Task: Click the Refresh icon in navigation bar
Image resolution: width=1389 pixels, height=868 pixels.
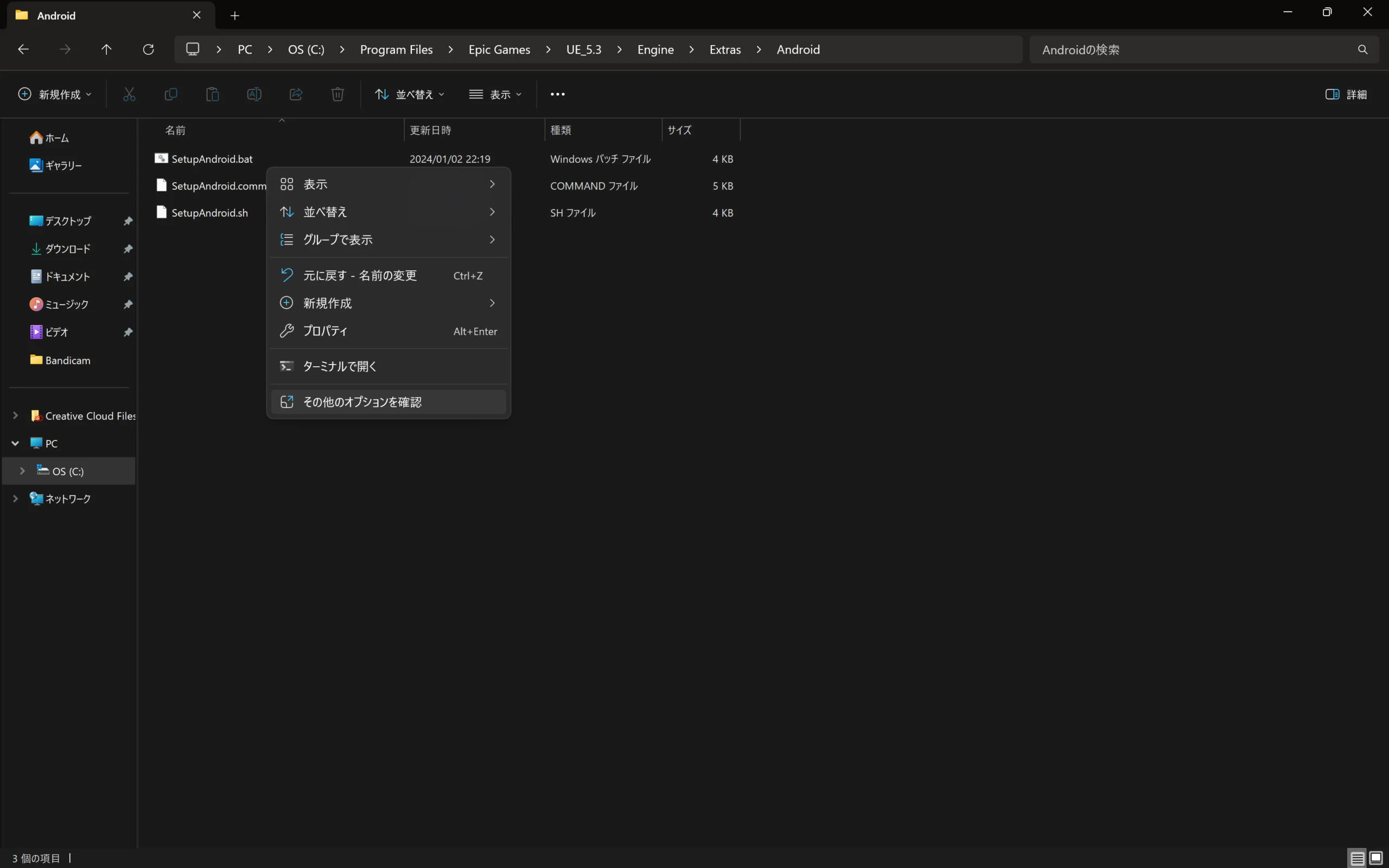Action: [x=148, y=49]
